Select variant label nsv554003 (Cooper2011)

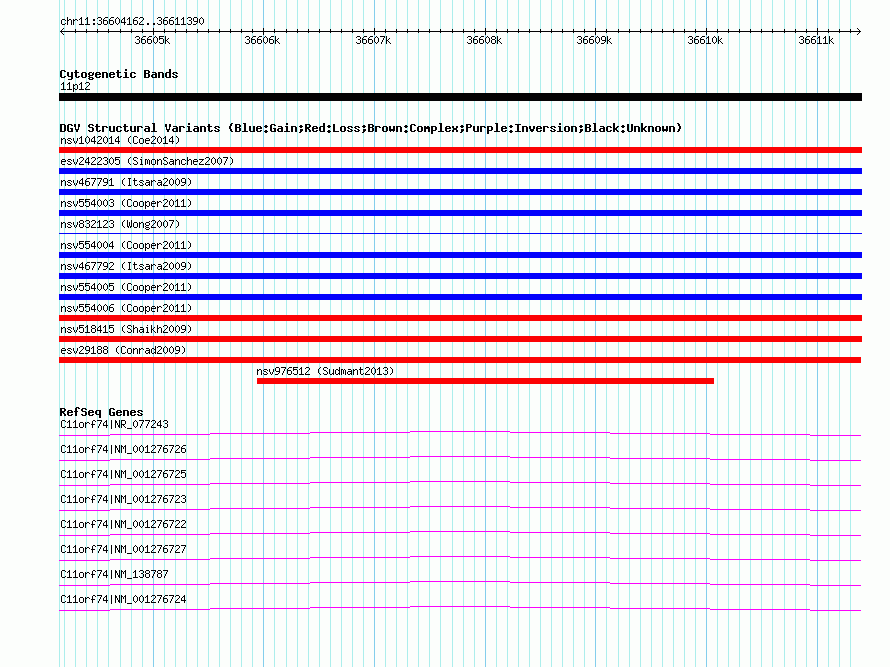[x=126, y=203]
